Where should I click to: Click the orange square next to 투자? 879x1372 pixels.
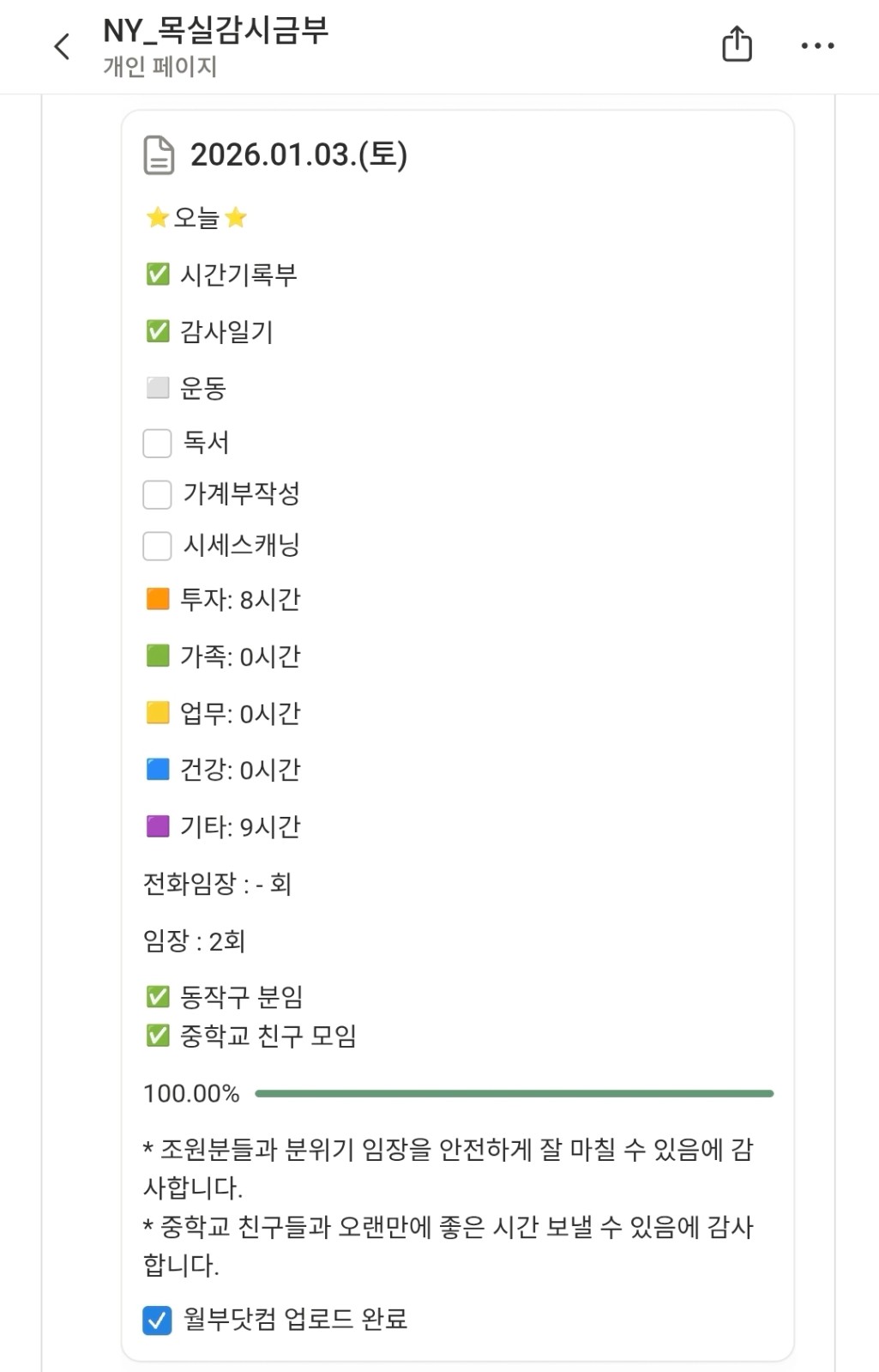(x=158, y=599)
